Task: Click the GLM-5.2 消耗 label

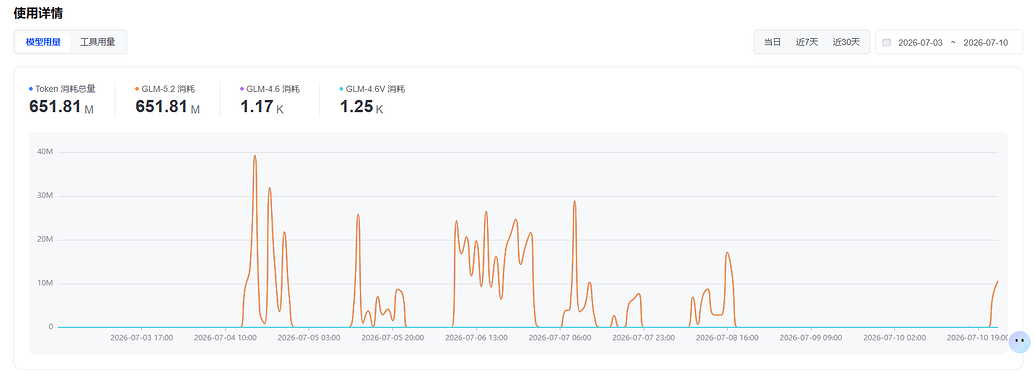Action: 168,88
